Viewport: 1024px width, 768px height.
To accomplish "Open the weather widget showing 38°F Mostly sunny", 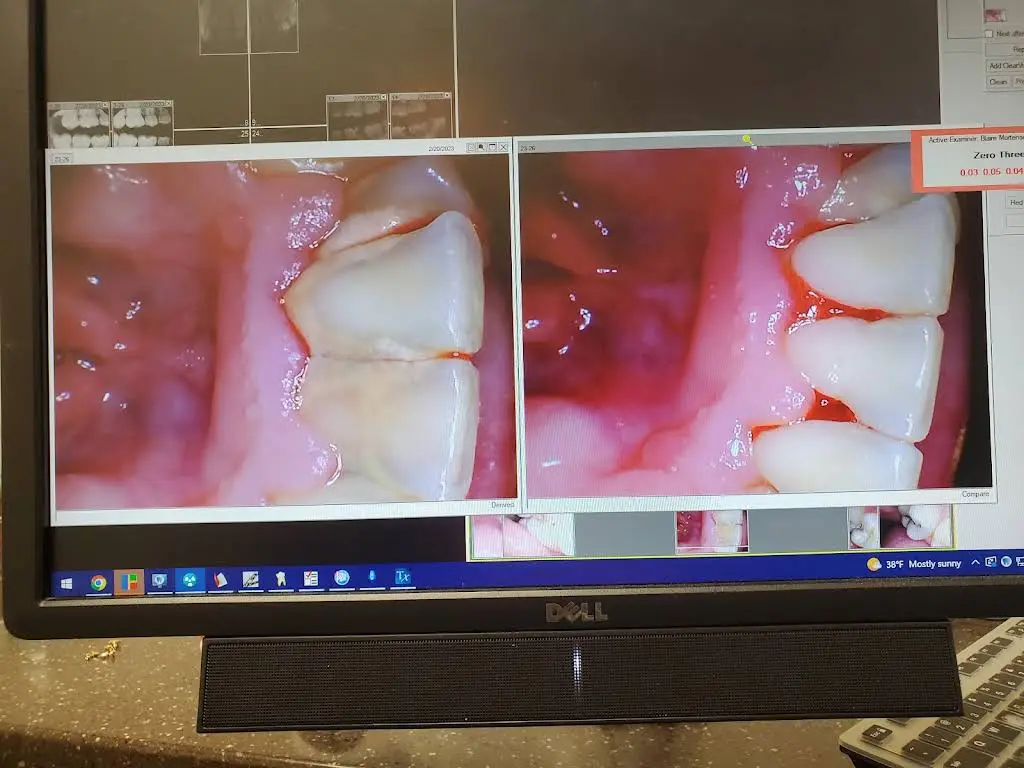I will pyautogui.click(x=914, y=564).
